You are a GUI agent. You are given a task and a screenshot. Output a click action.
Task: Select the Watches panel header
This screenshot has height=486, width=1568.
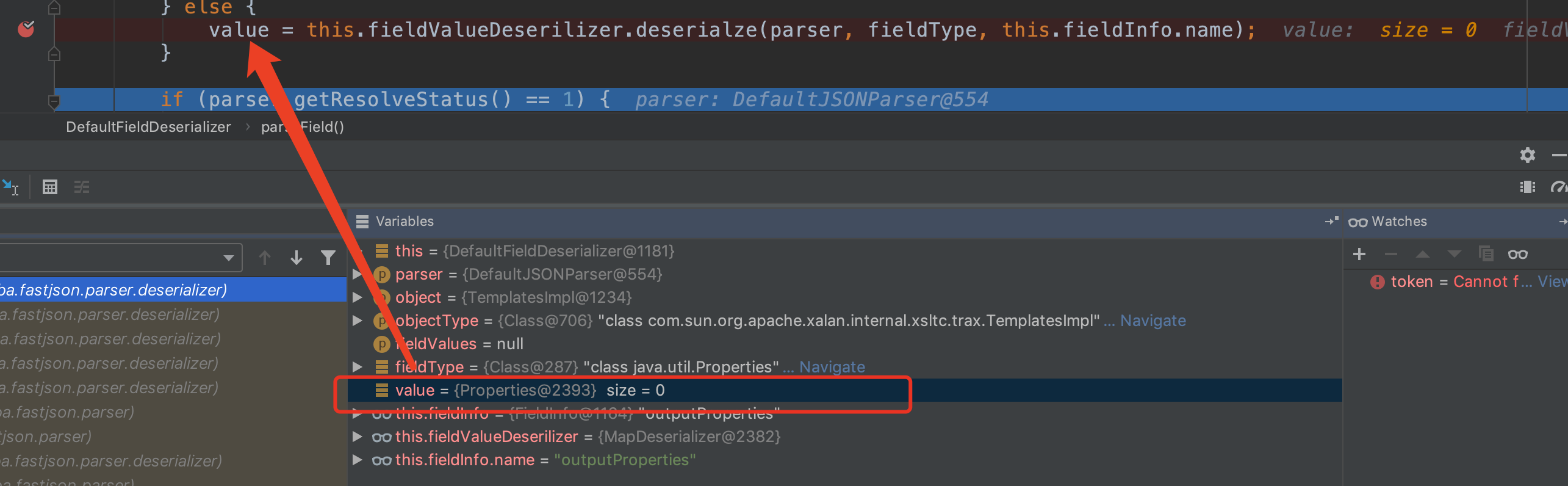click(1398, 221)
